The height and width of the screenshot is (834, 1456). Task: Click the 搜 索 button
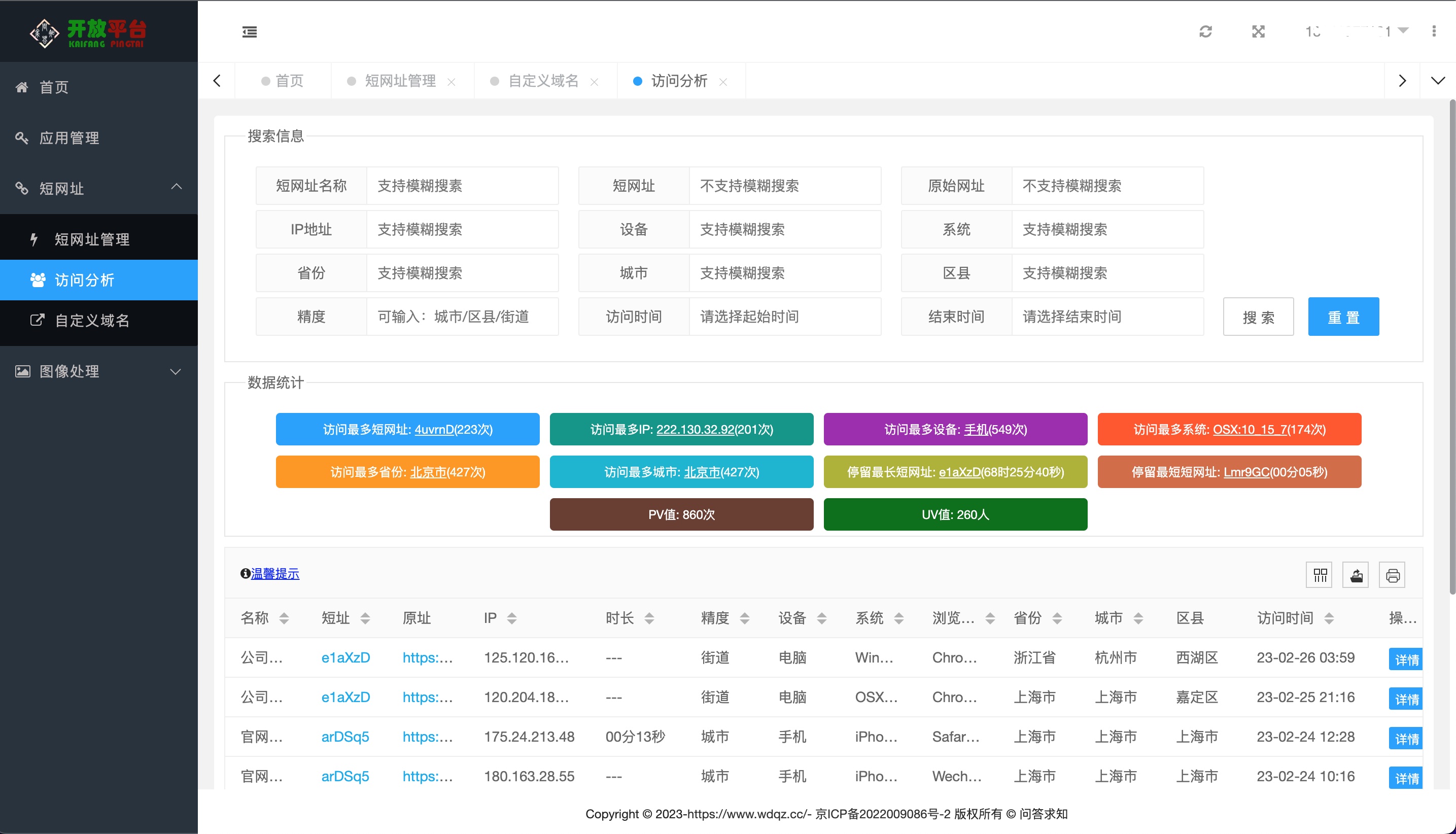[x=1258, y=317]
